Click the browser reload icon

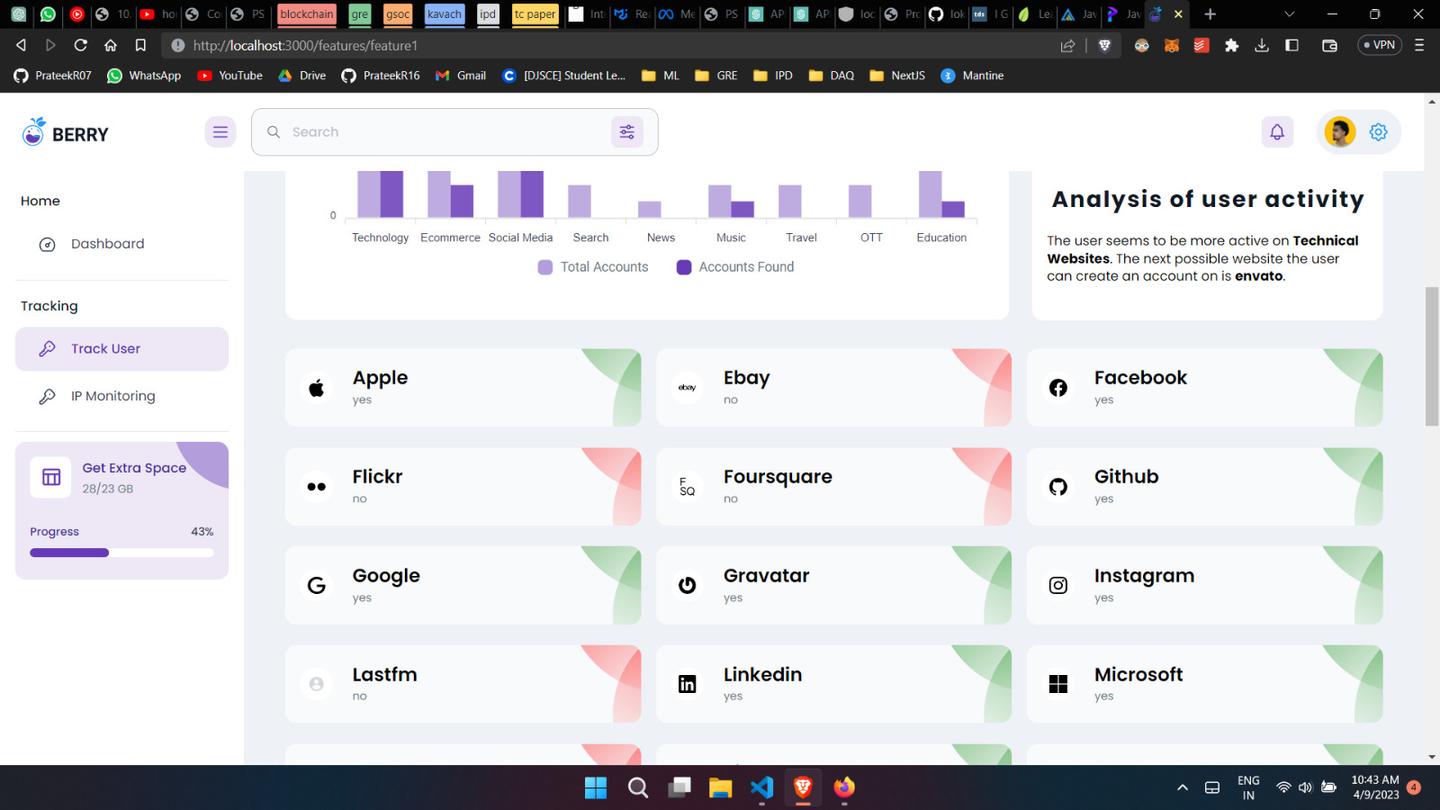(x=80, y=45)
